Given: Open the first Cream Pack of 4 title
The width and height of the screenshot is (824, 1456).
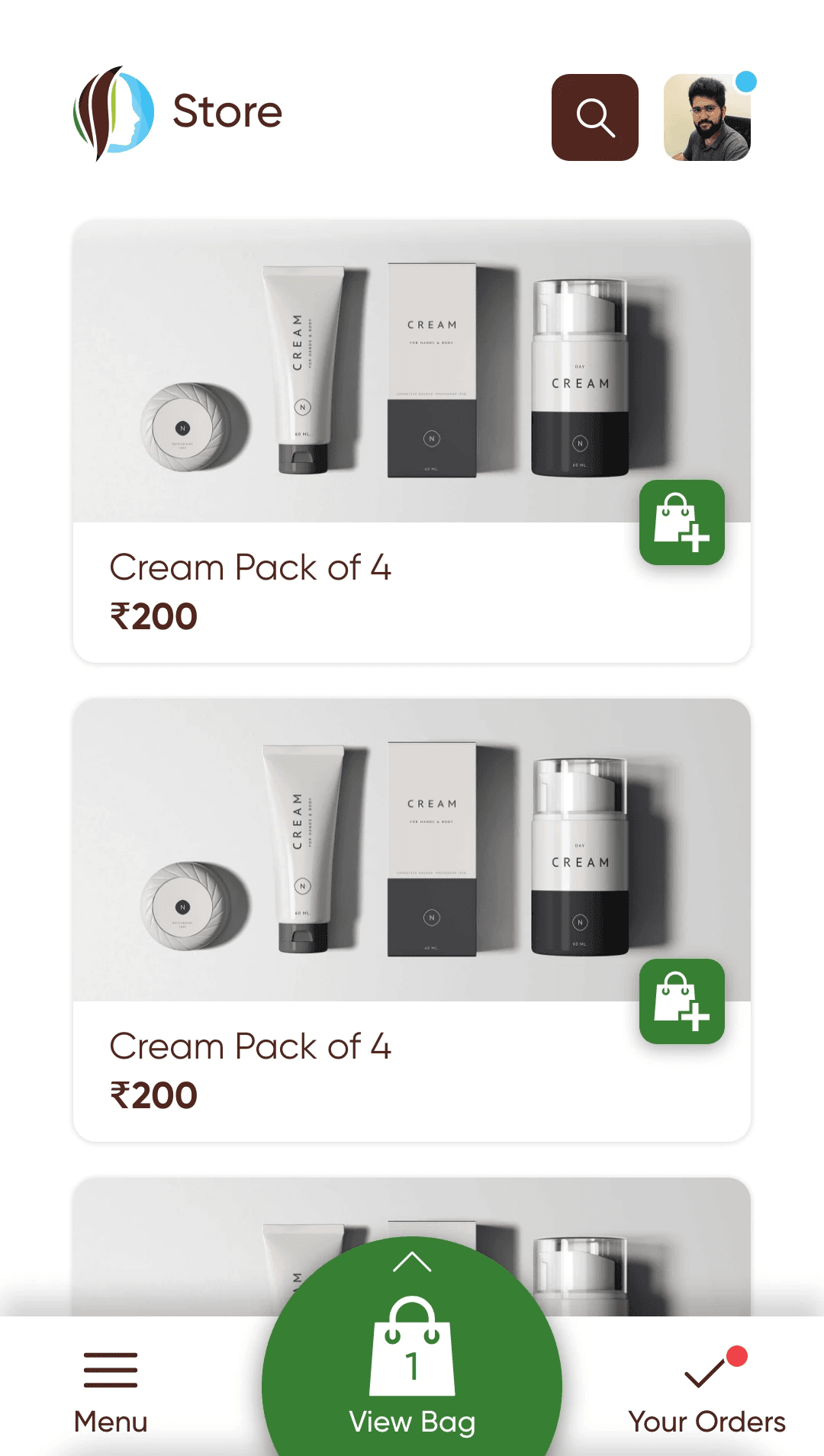Looking at the screenshot, I should 250,567.
